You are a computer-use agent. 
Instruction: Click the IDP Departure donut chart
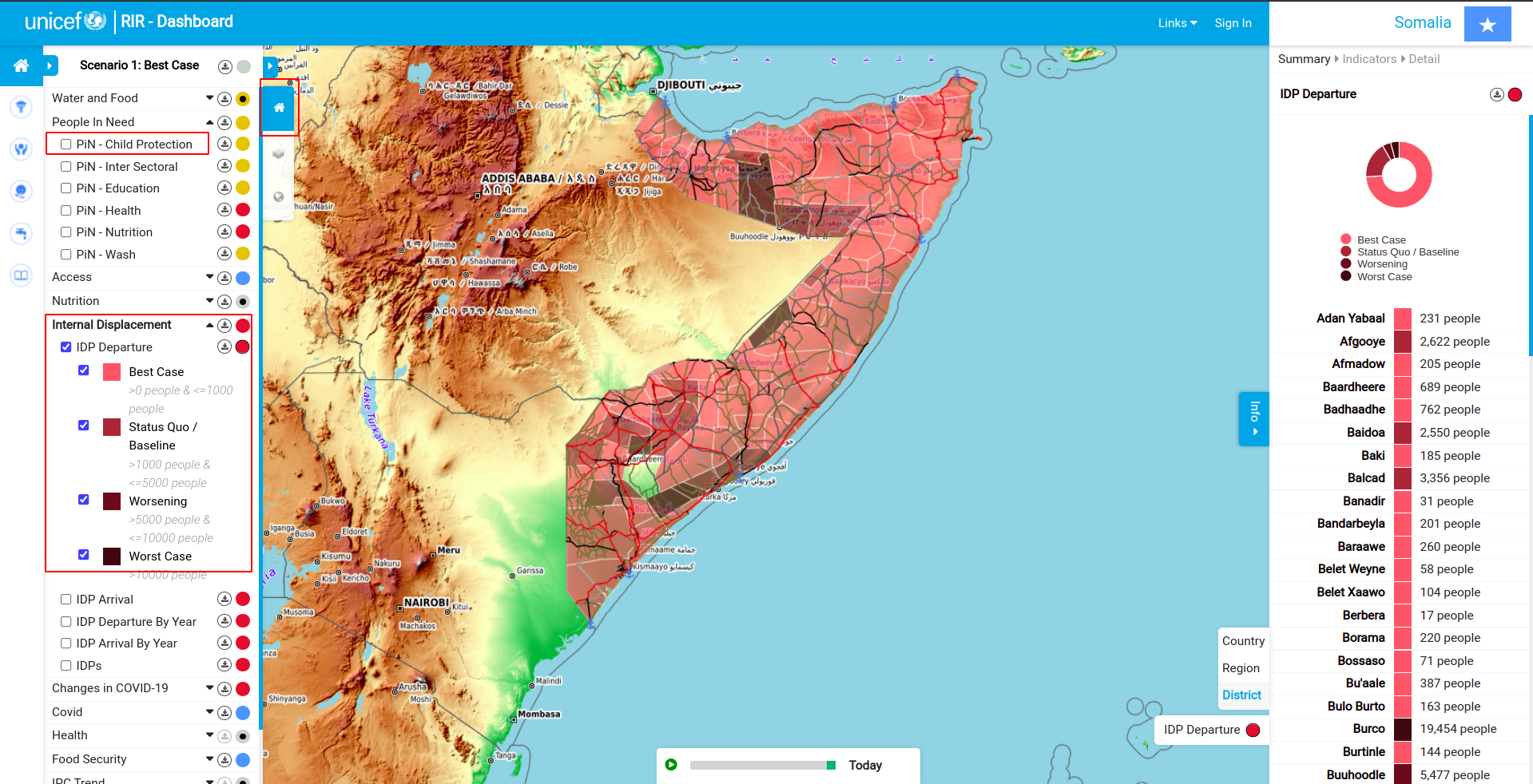(x=1399, y=175)
